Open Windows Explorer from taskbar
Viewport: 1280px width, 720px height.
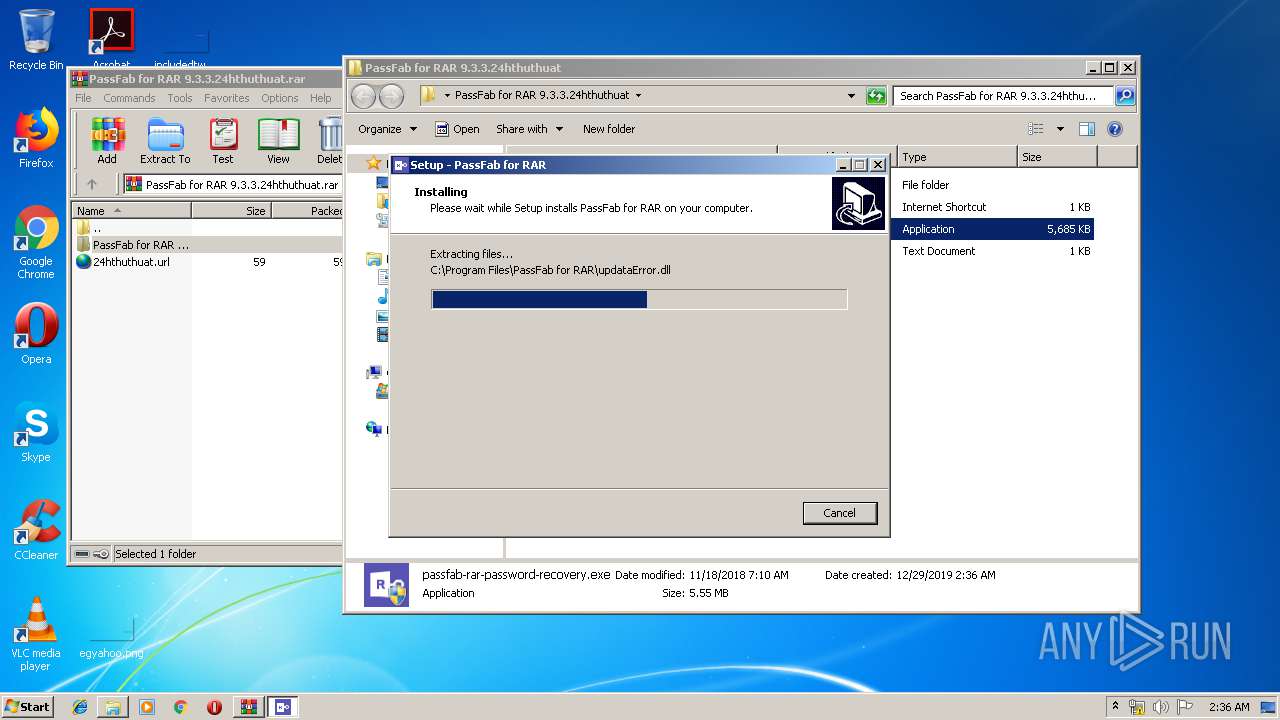coord(113,707)
